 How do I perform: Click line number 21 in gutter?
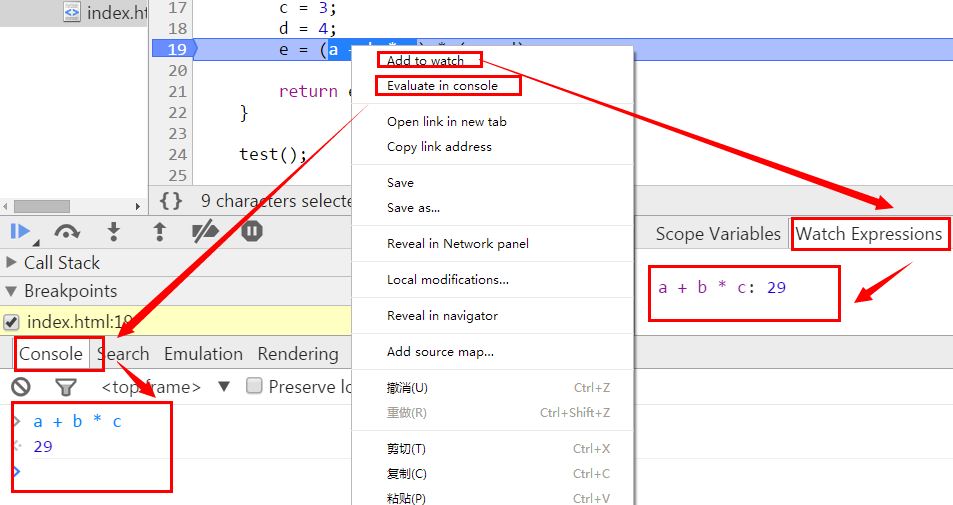pos(177,92)
